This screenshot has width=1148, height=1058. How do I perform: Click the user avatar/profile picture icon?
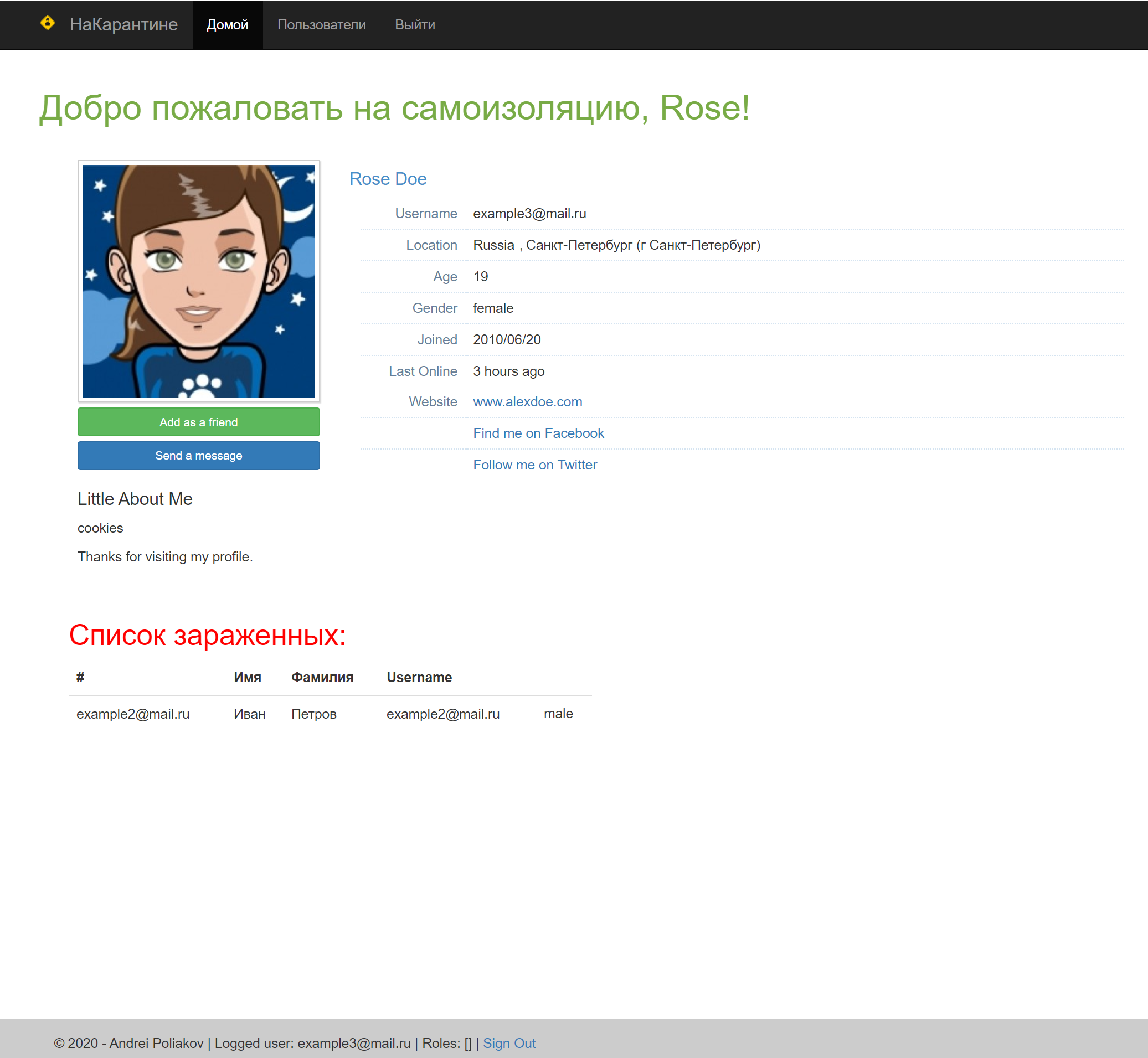pyautogui.click(x=198, y=280)
